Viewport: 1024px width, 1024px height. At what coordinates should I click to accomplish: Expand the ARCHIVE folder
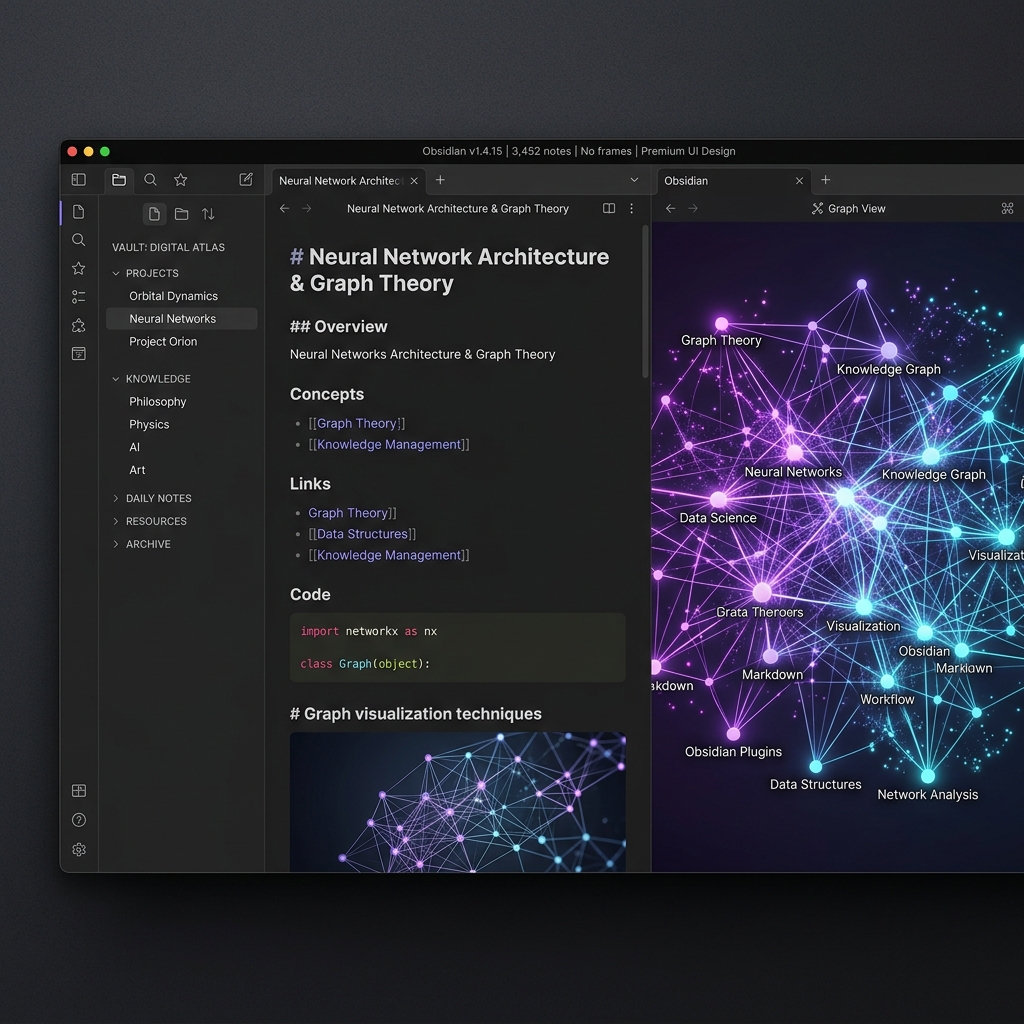coord(116,544)
